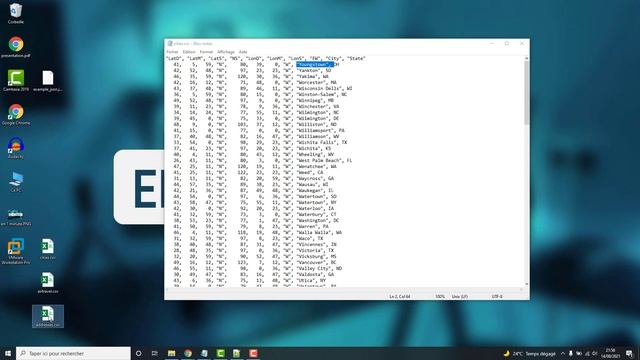Click the UTF-8 encoding status entry

pyautogui.click(x=497, y=296)
